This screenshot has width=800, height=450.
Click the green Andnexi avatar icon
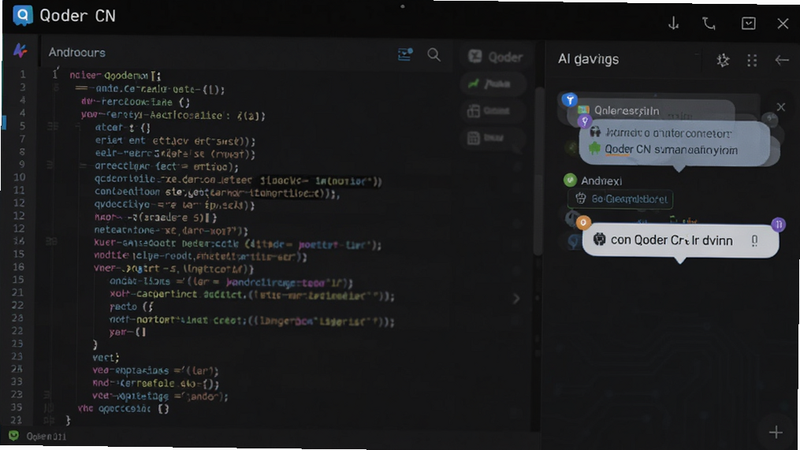570,180
